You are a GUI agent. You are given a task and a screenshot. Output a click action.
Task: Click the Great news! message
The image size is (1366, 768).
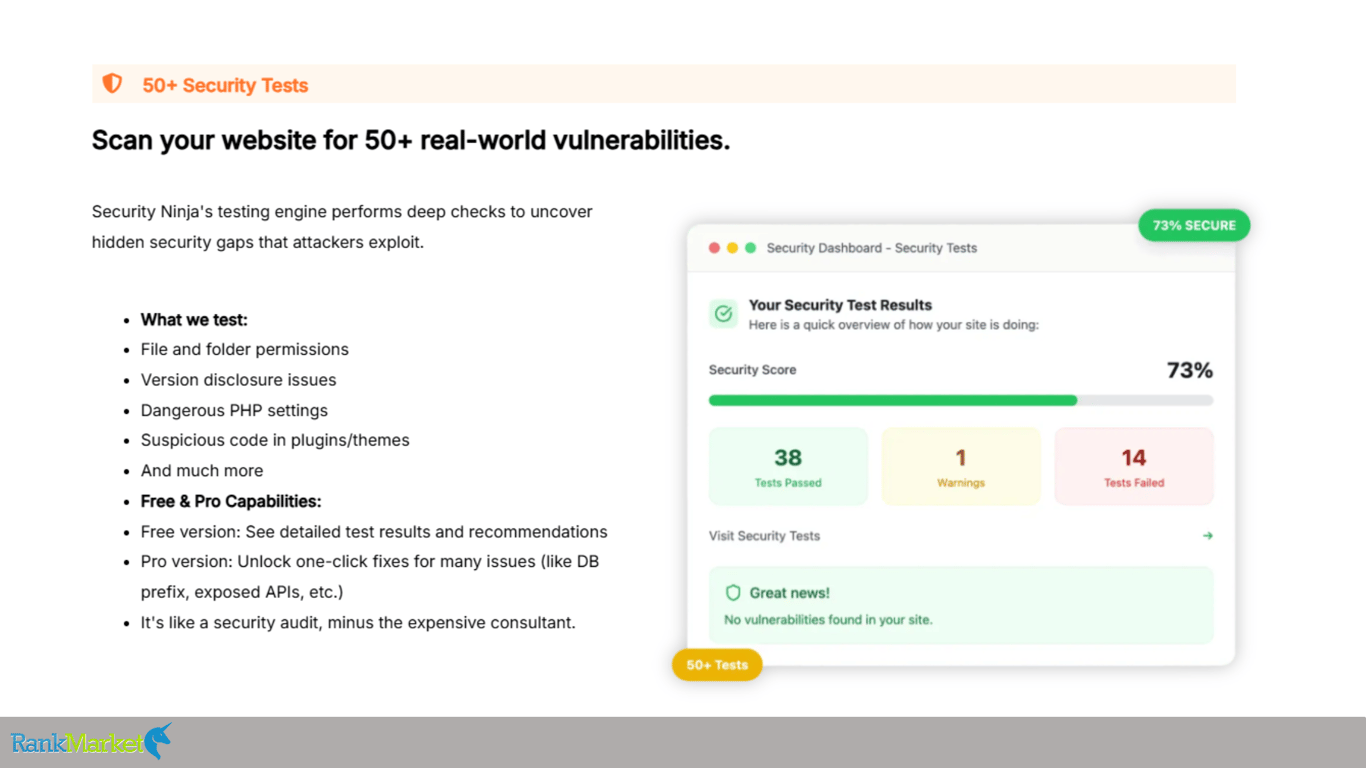click(x=790, y=593)
